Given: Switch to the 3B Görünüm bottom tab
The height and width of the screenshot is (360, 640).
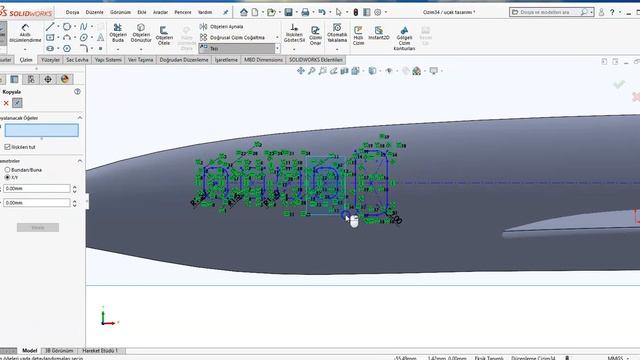Looking at the screenshot, I should [59, 351].
